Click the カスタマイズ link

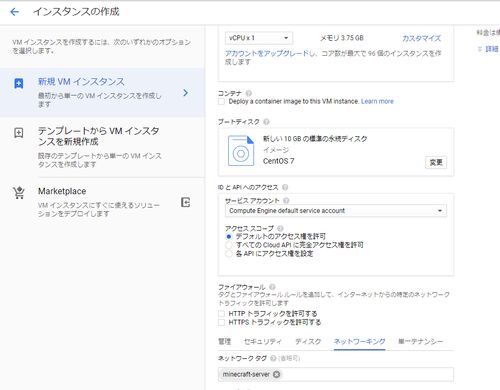pos(421,38)
